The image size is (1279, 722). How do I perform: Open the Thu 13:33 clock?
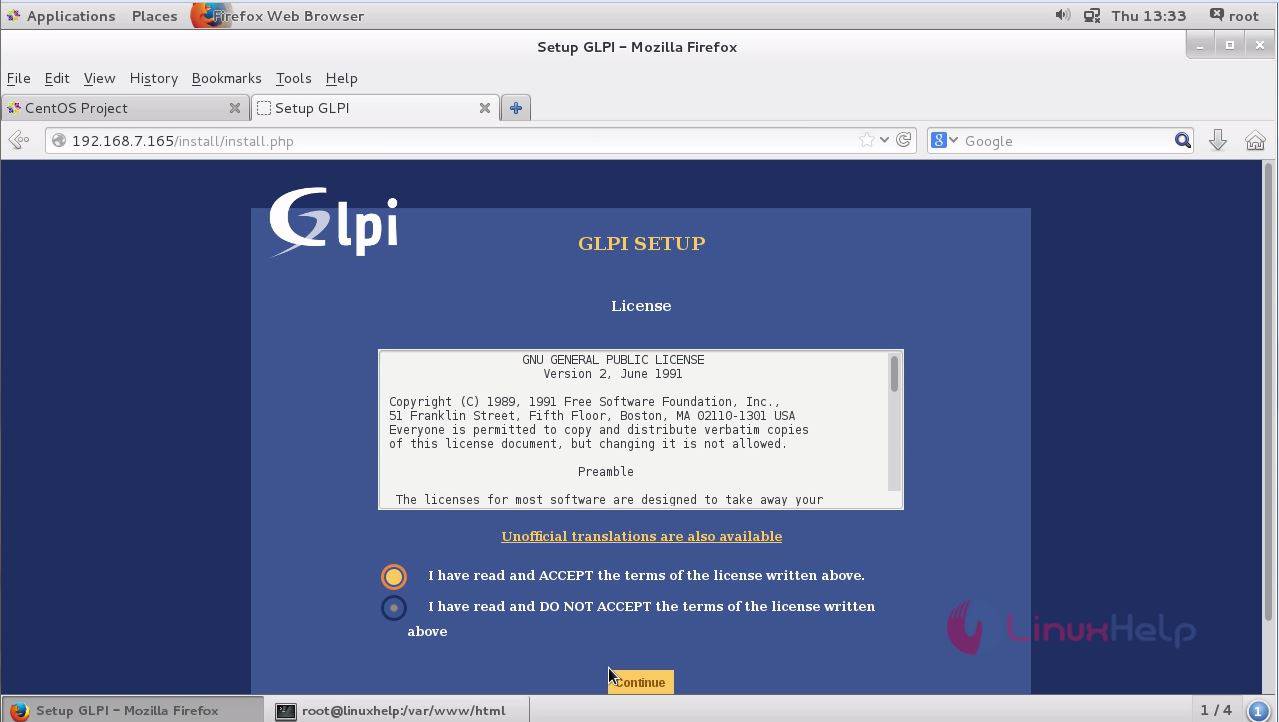1148,16
